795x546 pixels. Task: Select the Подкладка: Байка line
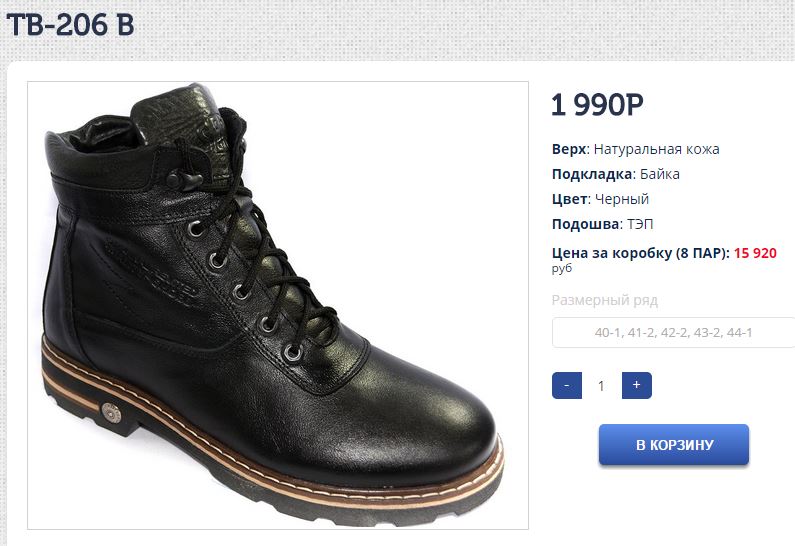tap(616, 174)
